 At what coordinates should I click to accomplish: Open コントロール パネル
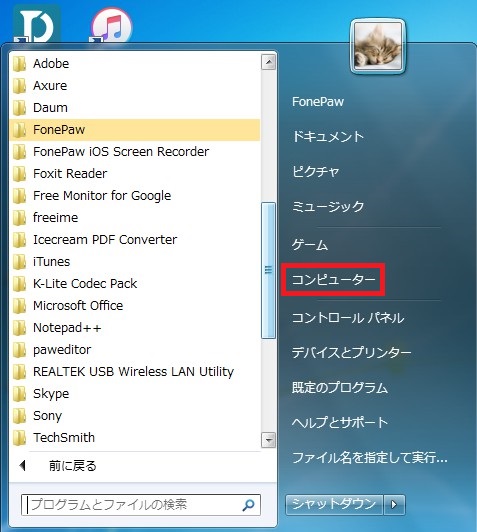[x=348, y=318]
